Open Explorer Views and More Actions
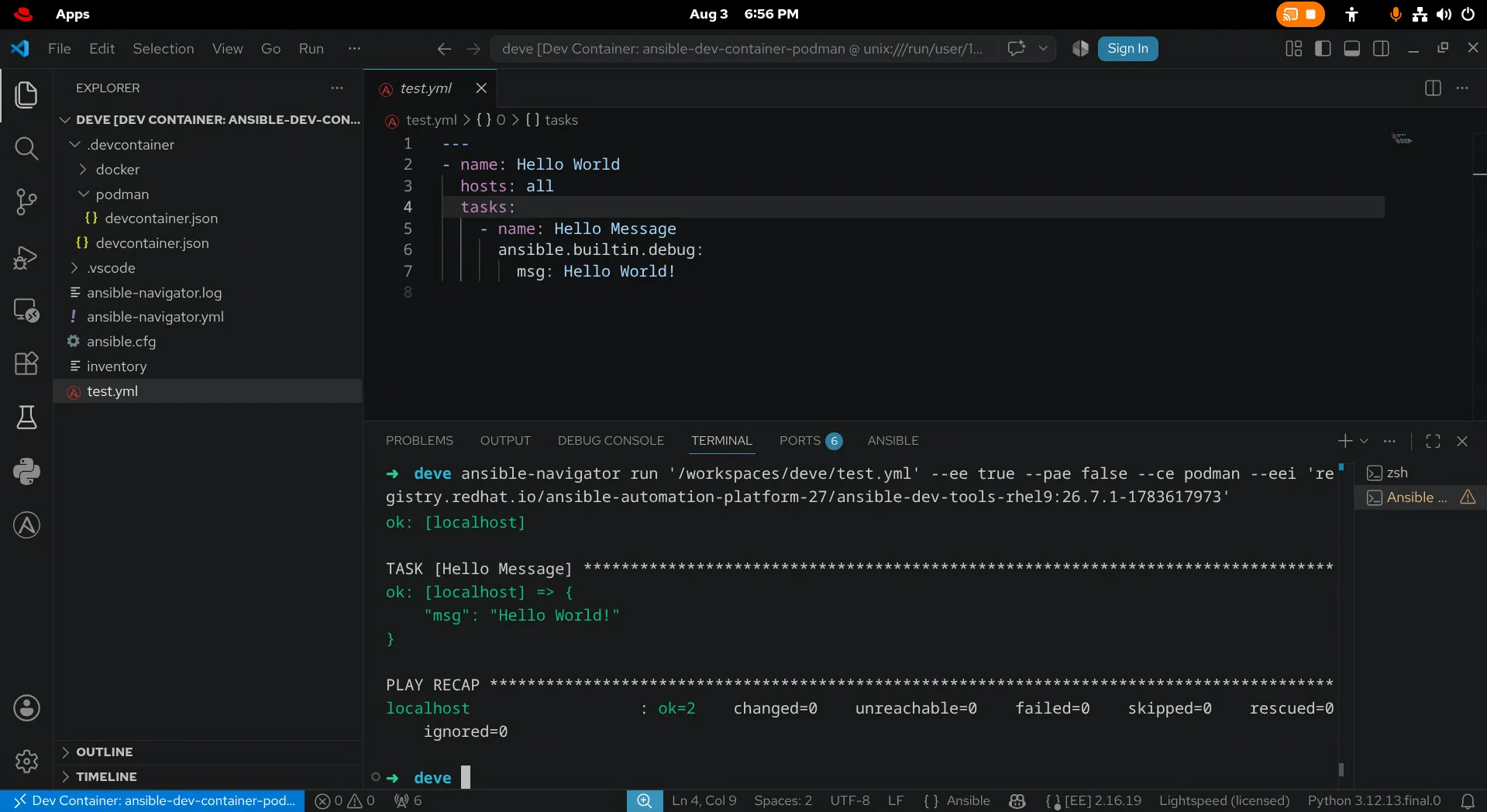The width and height of the screenshot is (1487, 812). [x=337, y=88]
